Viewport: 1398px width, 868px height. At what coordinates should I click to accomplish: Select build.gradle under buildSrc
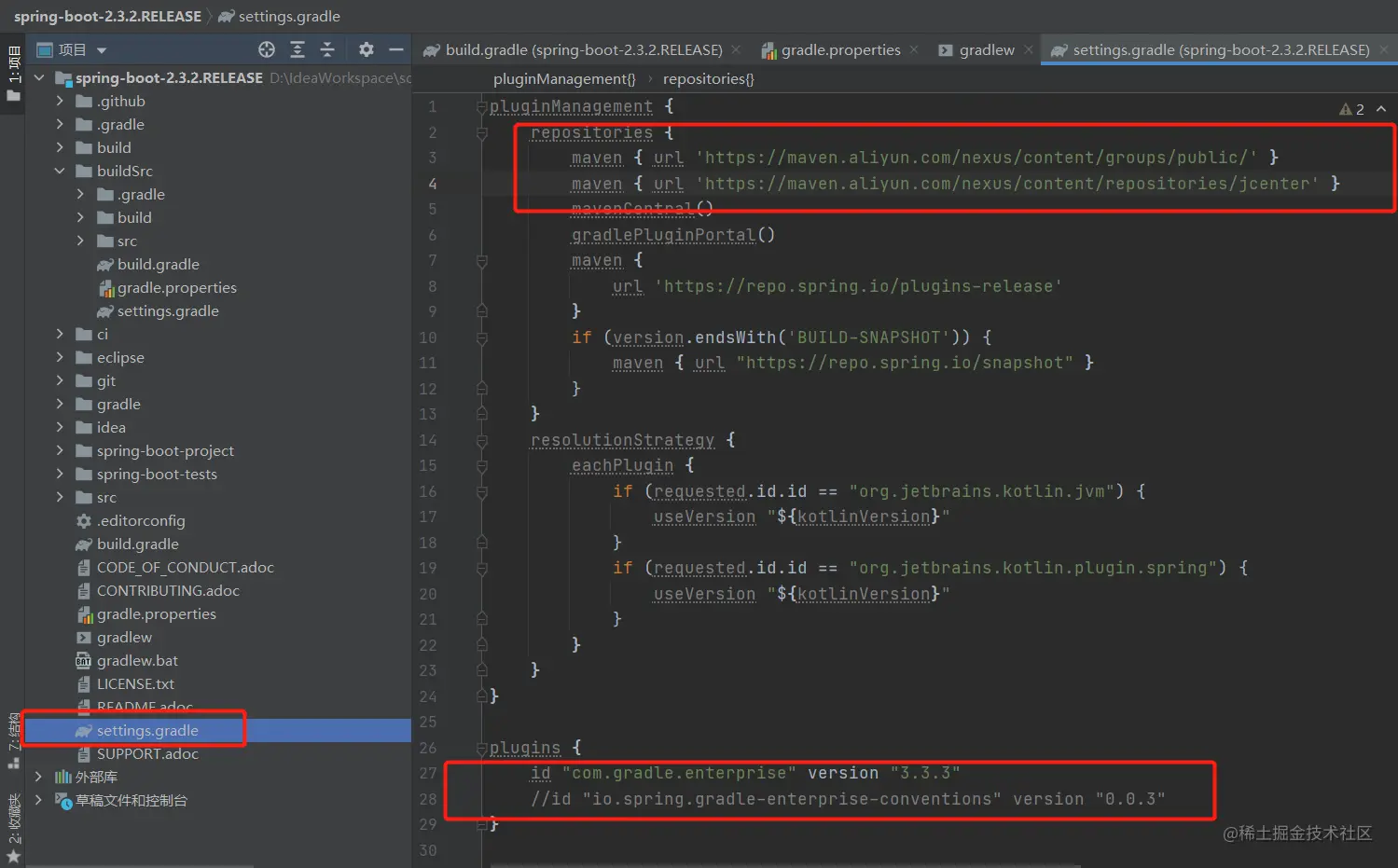tap(148, 264)
